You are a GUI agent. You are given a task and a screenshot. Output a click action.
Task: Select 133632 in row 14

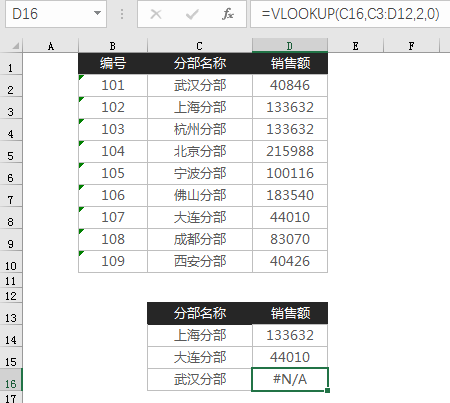pos(290,335)
